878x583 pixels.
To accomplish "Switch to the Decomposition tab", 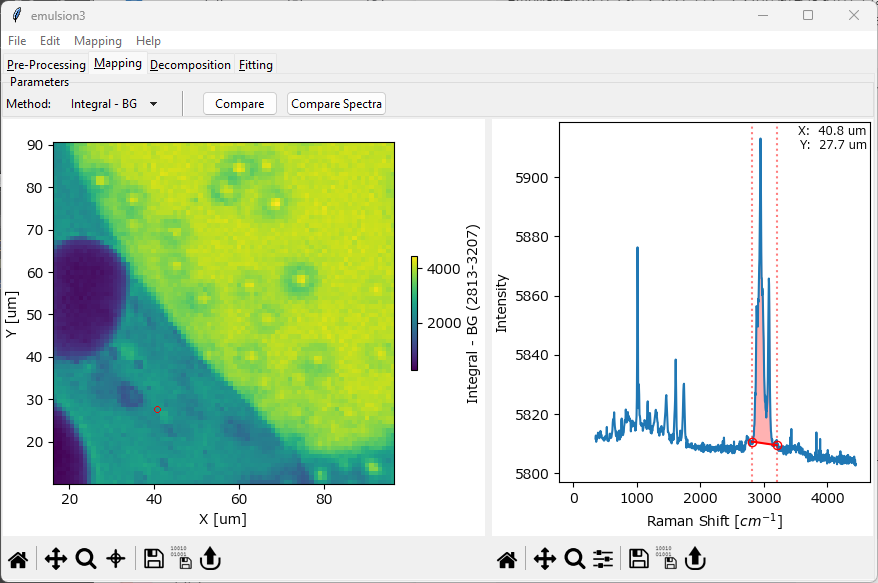I will [190, 65].
